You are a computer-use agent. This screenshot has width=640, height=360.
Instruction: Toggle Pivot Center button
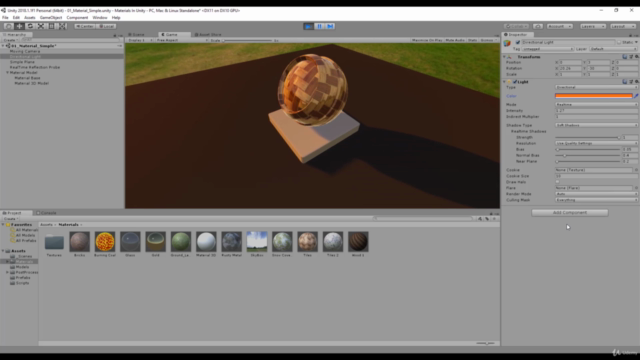[84, 26]
